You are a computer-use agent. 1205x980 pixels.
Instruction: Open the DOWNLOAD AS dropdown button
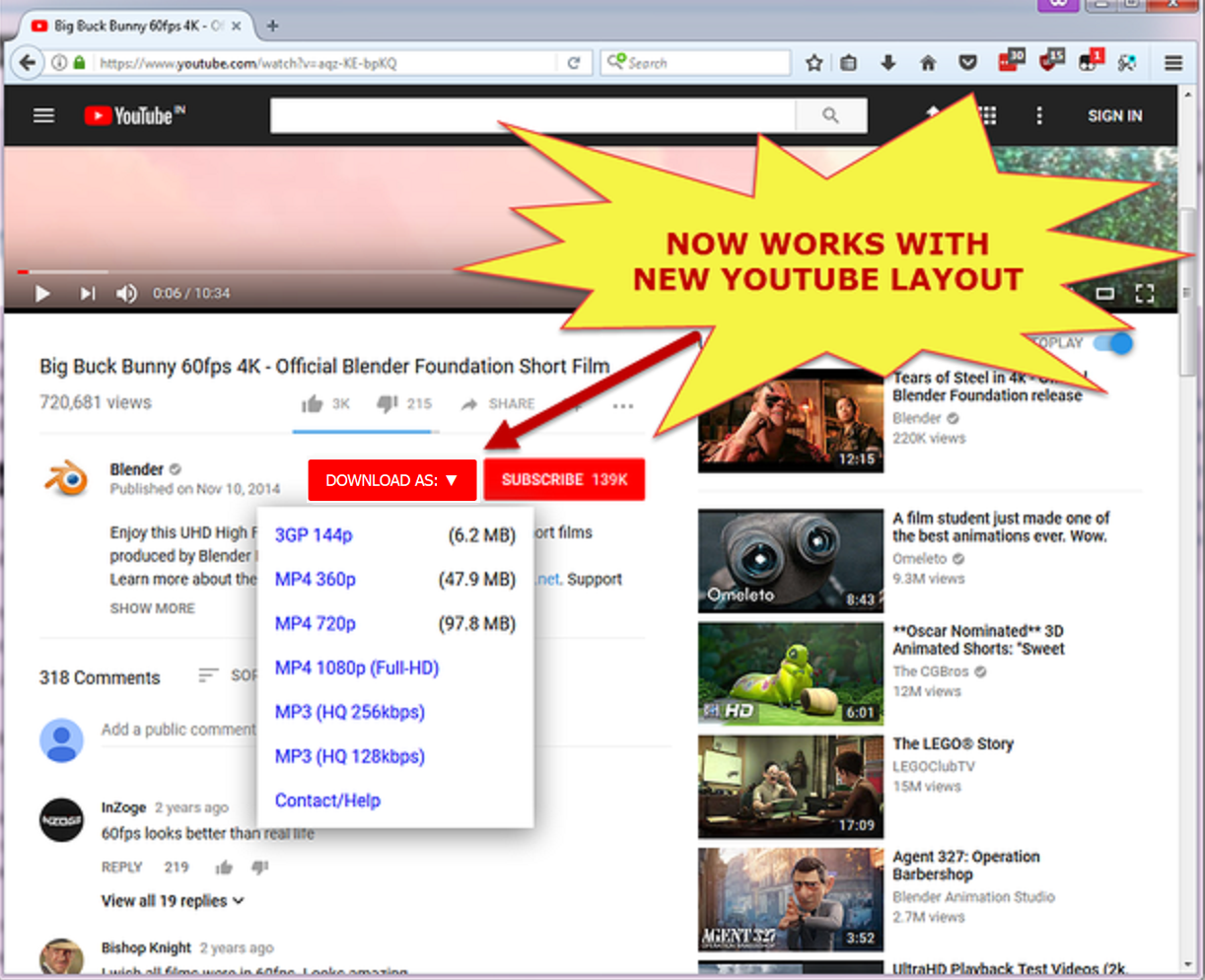point(392,480)
